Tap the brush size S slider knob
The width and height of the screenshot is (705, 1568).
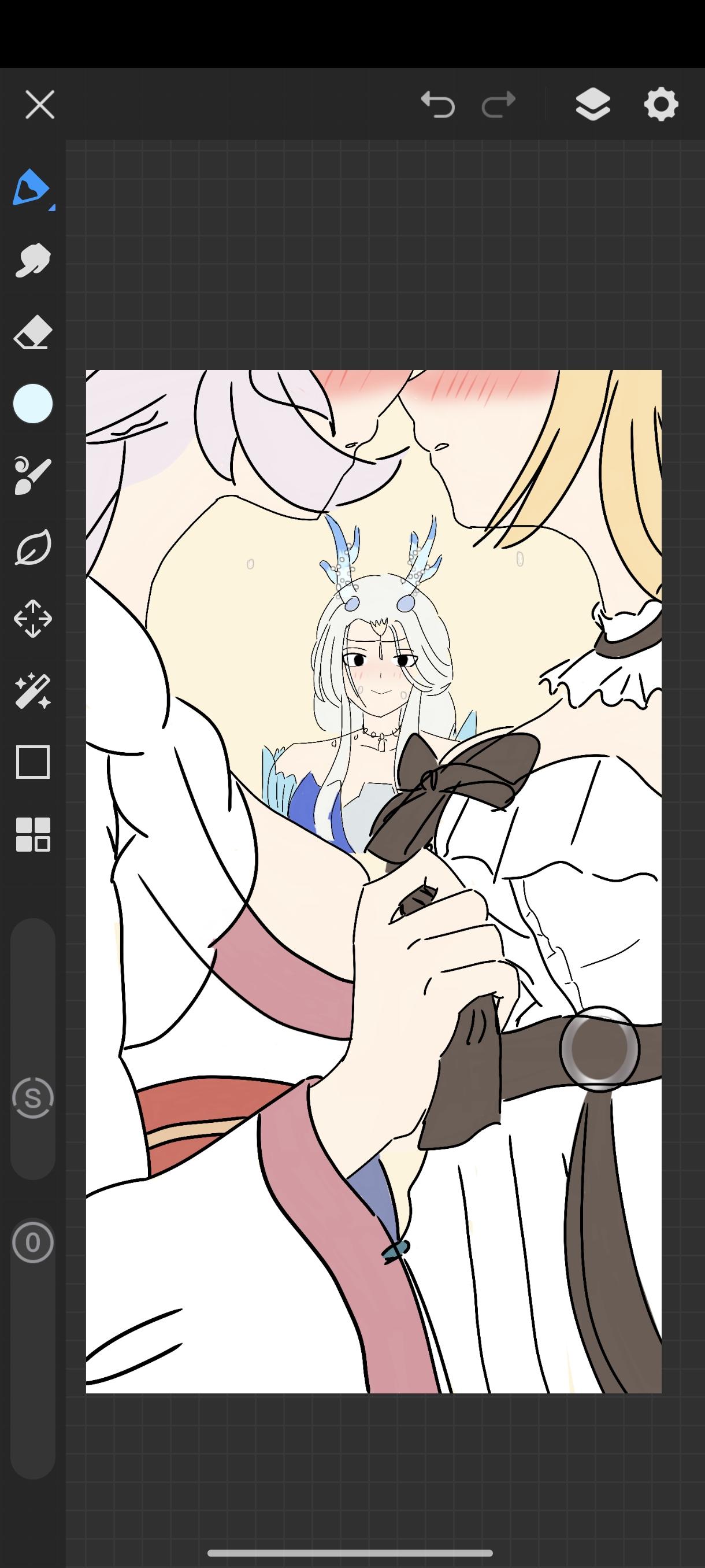click(x=33, y=1098)
